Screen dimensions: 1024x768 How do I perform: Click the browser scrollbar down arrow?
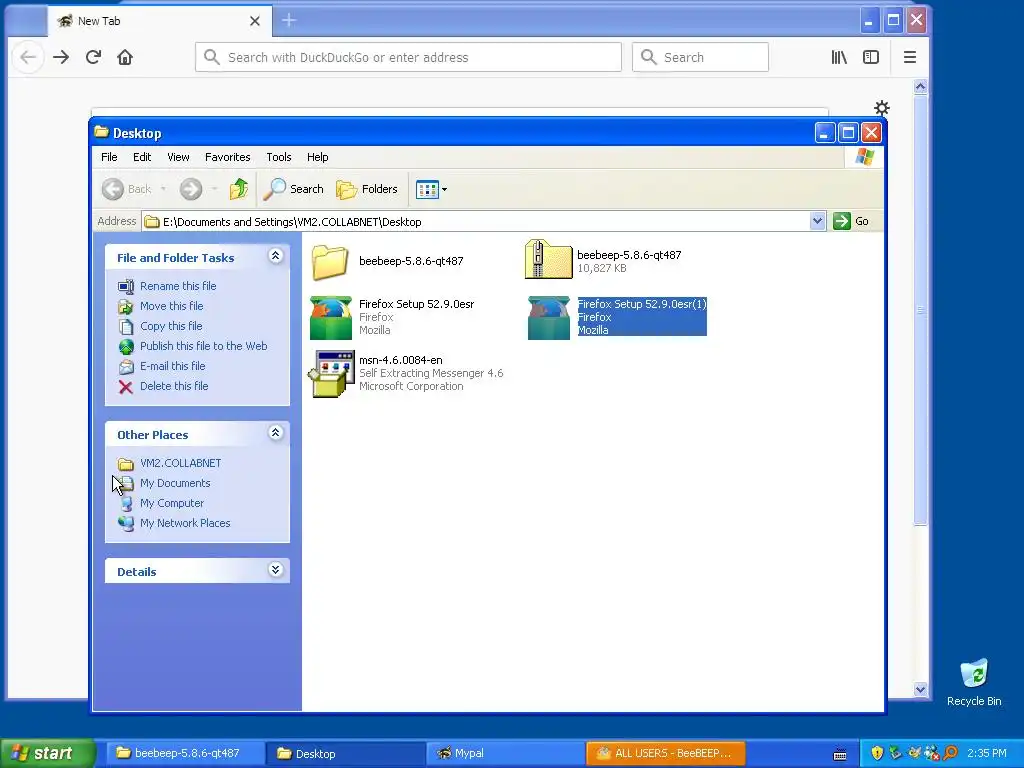pyautogui.click(x=920, y=689)
